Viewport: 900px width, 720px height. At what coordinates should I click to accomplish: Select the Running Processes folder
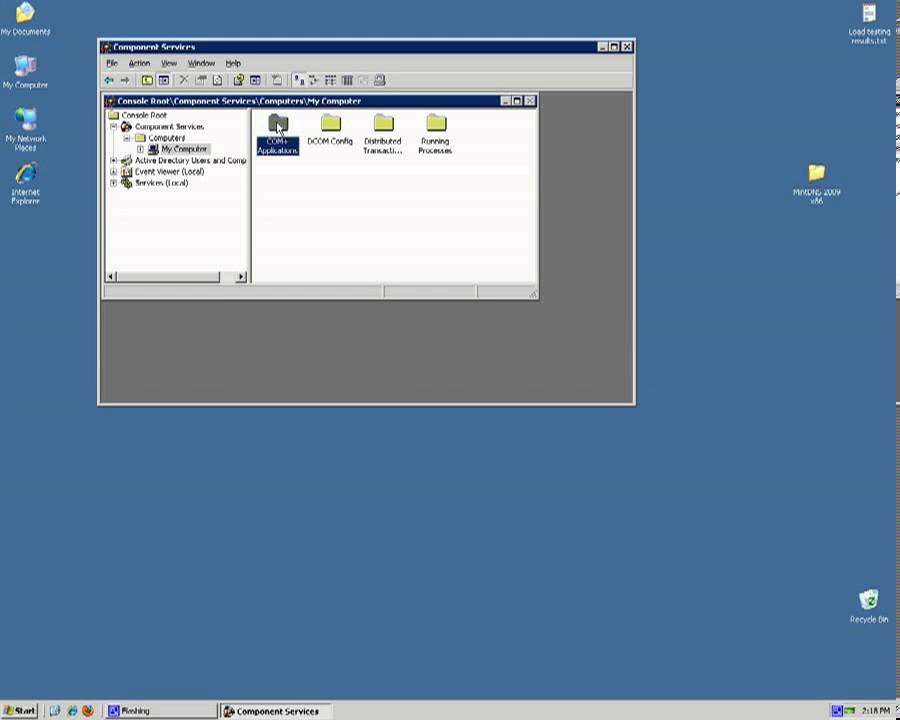click(x=435, y=134)
